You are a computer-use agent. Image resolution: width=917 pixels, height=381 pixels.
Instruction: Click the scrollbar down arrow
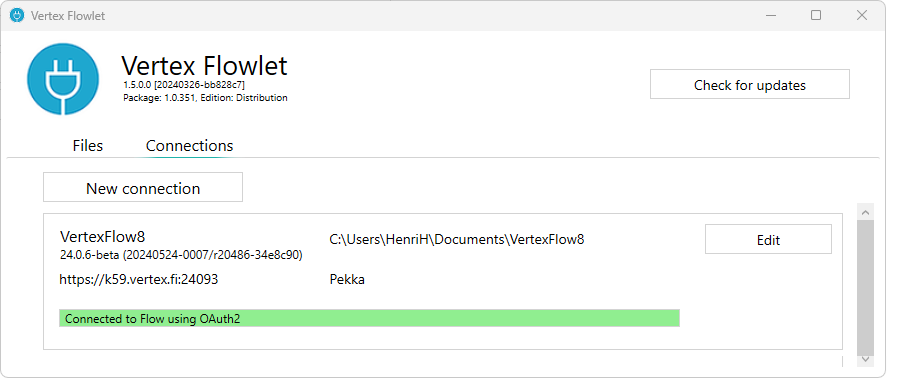(866, 359)
